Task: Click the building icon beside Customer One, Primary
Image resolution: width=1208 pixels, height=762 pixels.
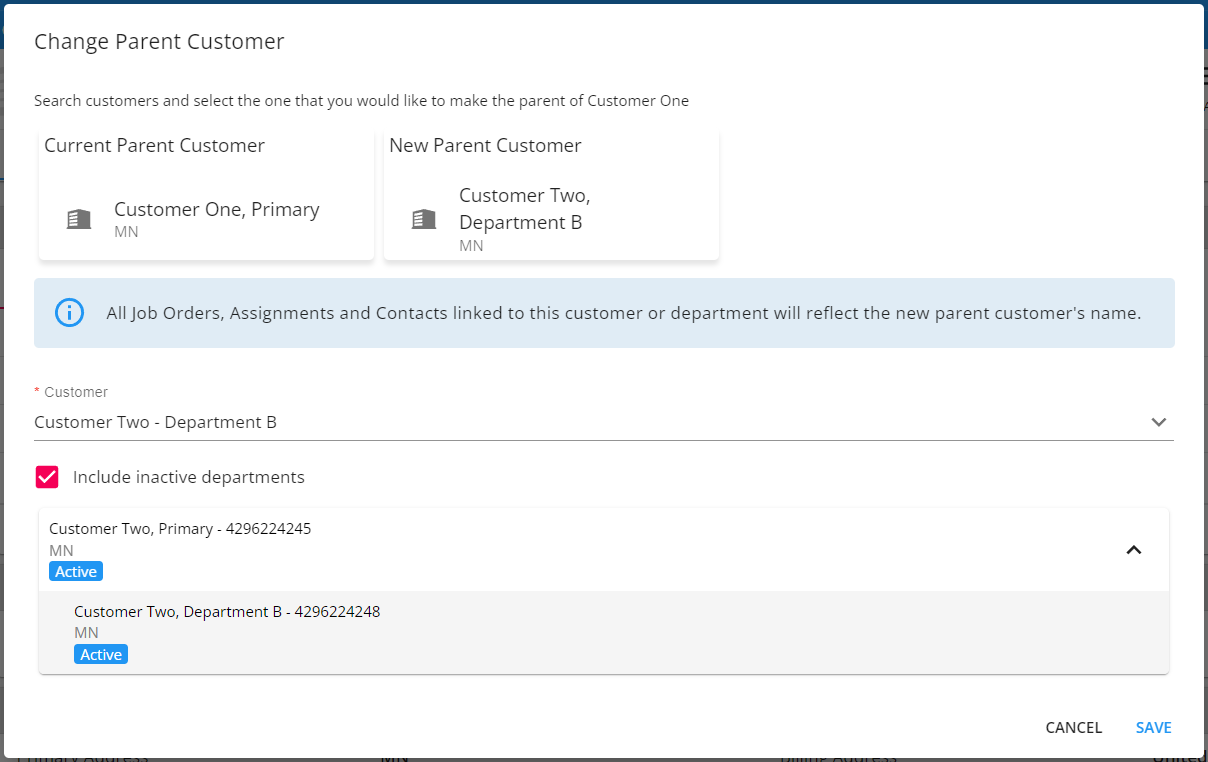Action: pyautogui.click(x=79, y=219)
